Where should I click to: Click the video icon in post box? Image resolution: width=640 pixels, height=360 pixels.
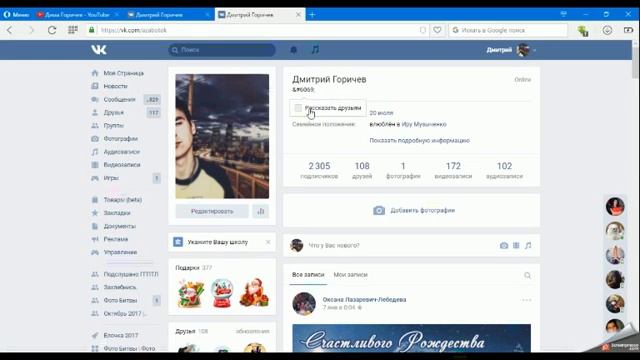[516, 245]
